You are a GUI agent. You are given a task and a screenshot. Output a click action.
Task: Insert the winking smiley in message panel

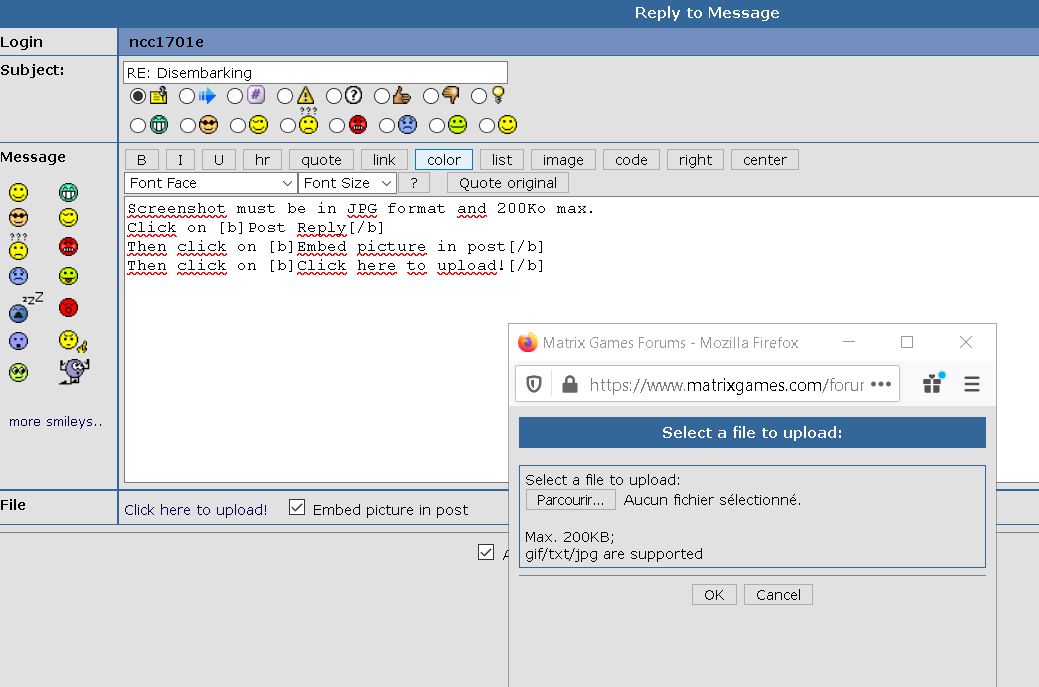coord(68,218)
